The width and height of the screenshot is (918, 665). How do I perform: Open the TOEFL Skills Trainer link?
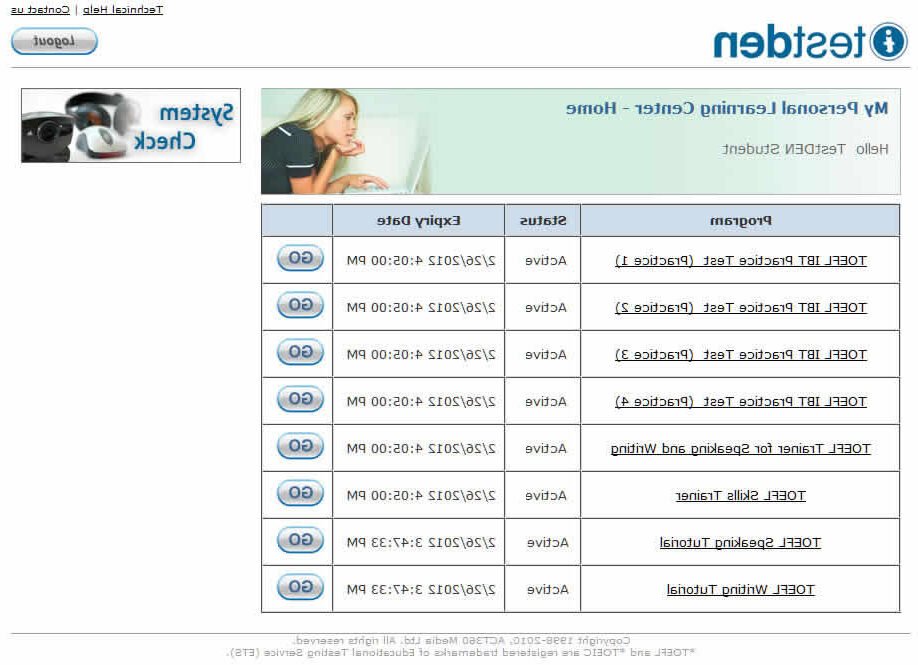click(740, 495)
